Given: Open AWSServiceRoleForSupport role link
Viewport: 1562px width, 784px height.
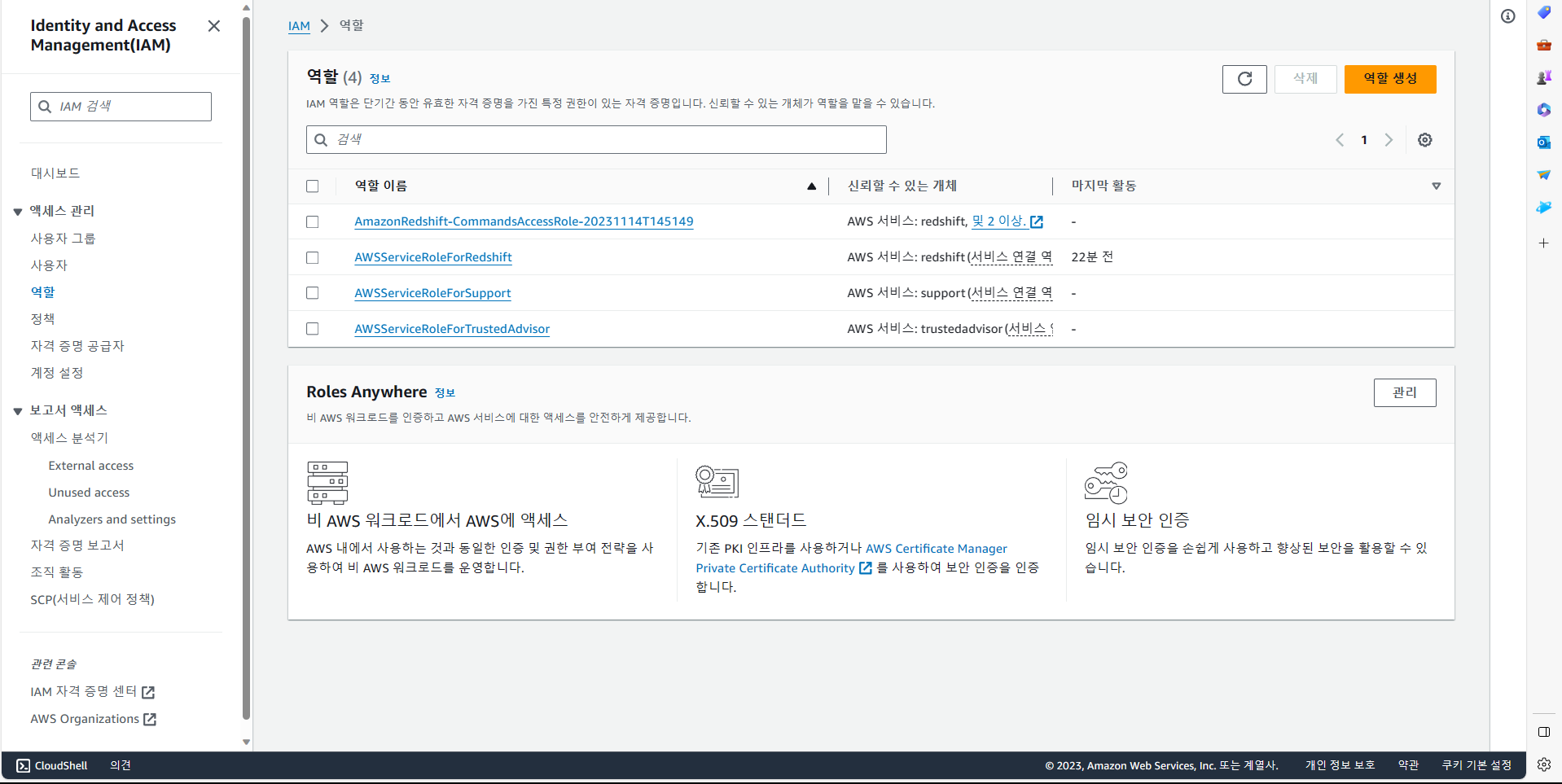Looking at the screenshot, I should tap(432, 293).
